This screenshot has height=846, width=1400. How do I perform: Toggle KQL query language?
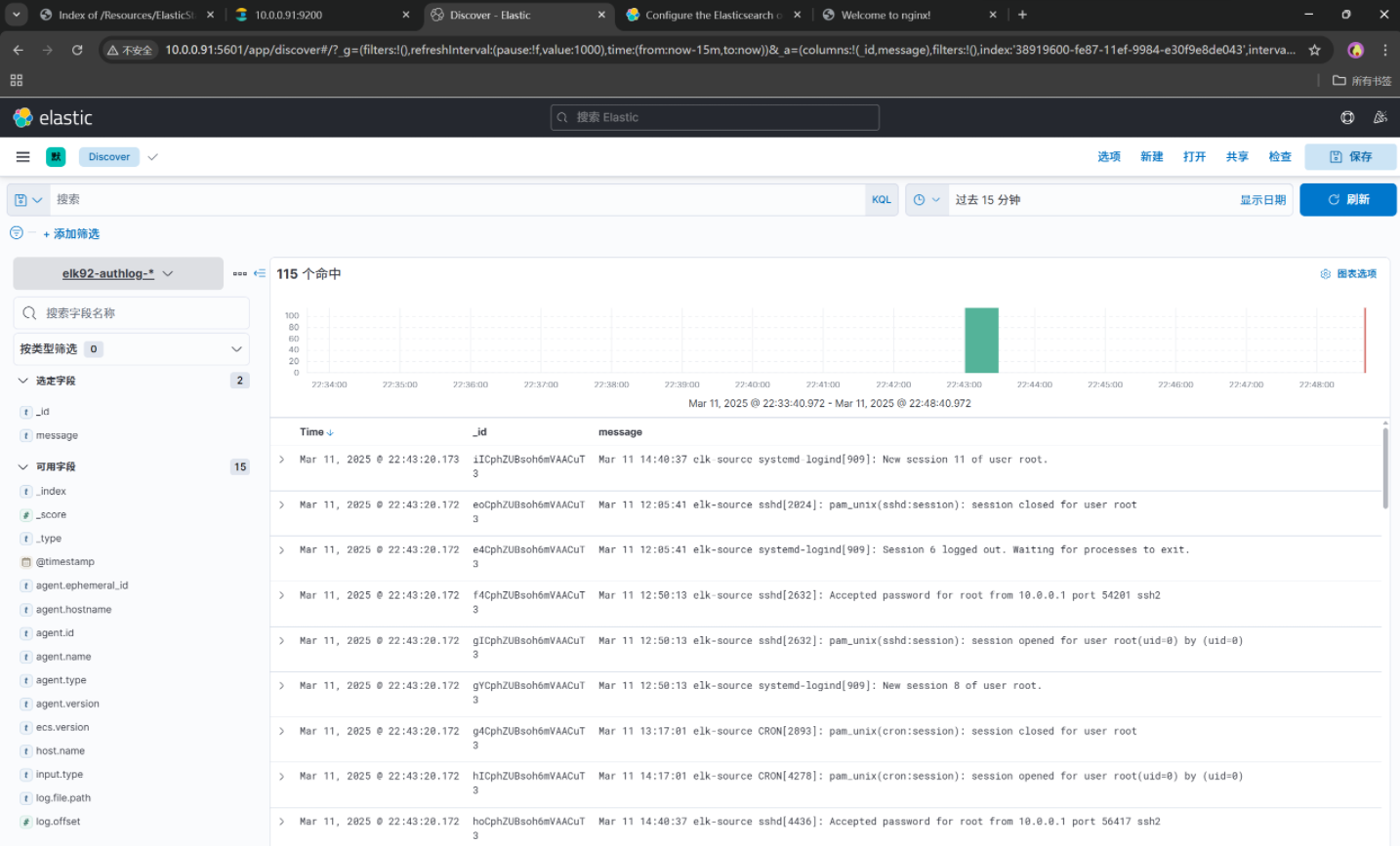tap(882, 200)
